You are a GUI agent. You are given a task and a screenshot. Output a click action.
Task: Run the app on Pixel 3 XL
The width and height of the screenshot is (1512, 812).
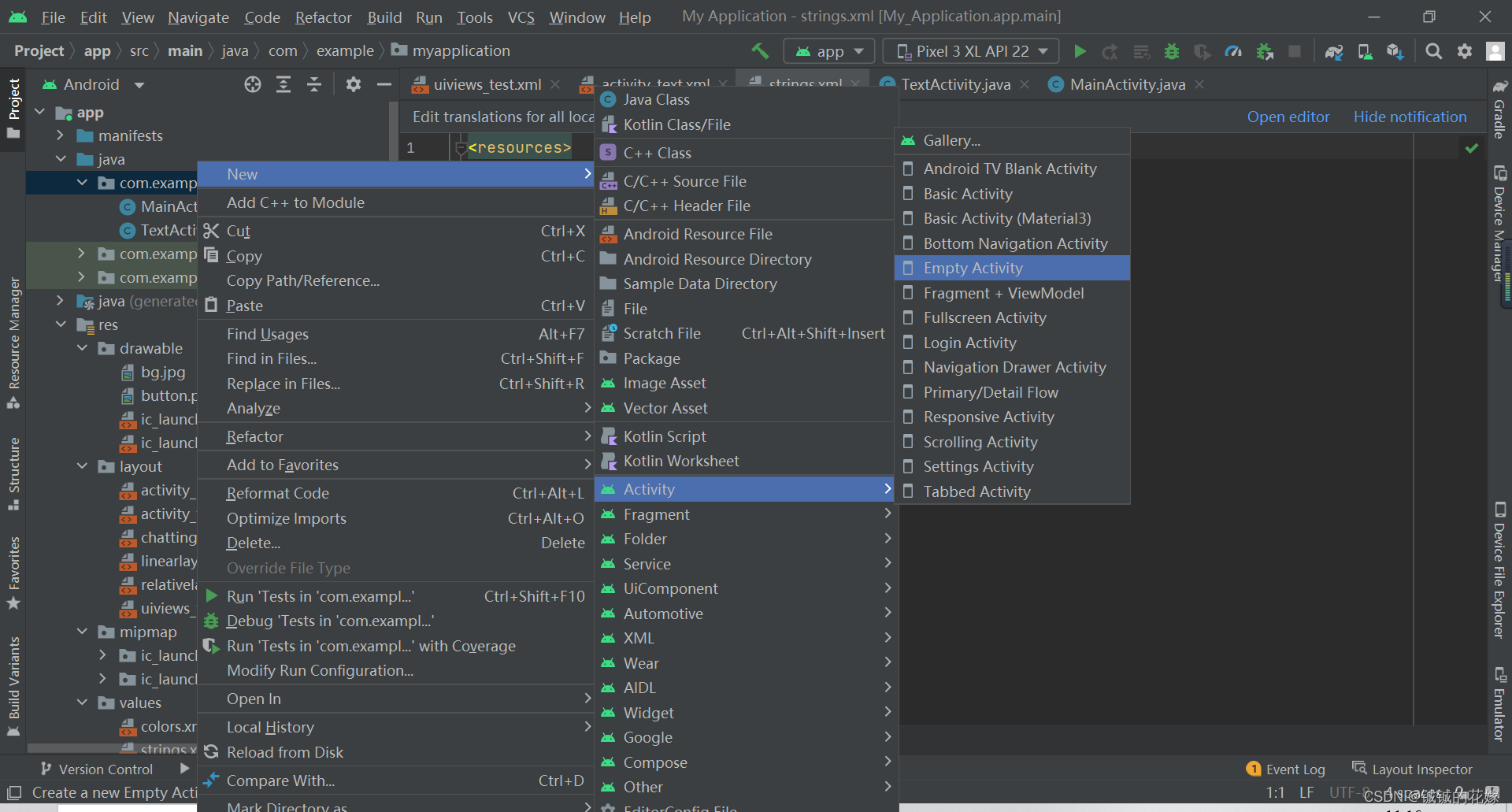(x=1080, y=51)
